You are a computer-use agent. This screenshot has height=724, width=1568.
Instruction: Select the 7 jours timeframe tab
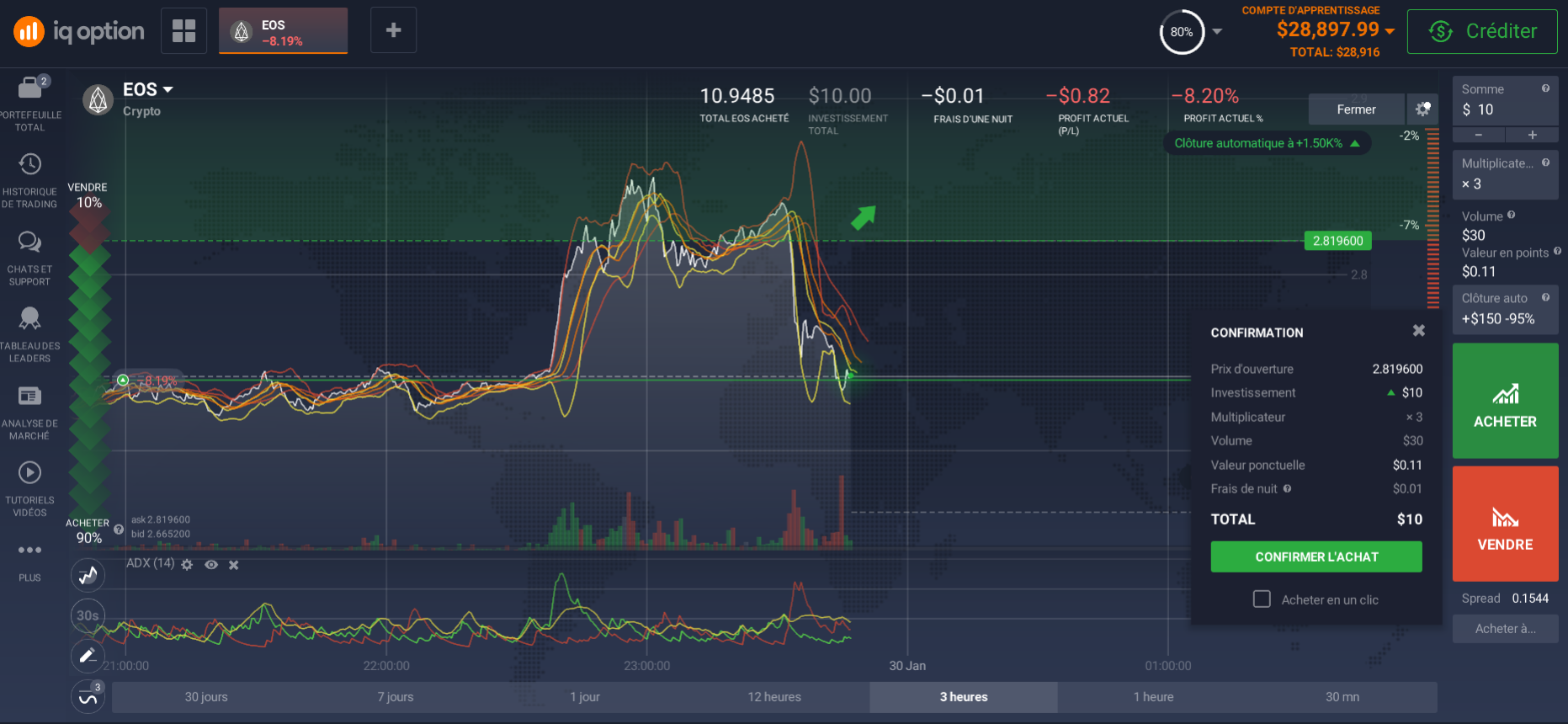tap(396, 697)
